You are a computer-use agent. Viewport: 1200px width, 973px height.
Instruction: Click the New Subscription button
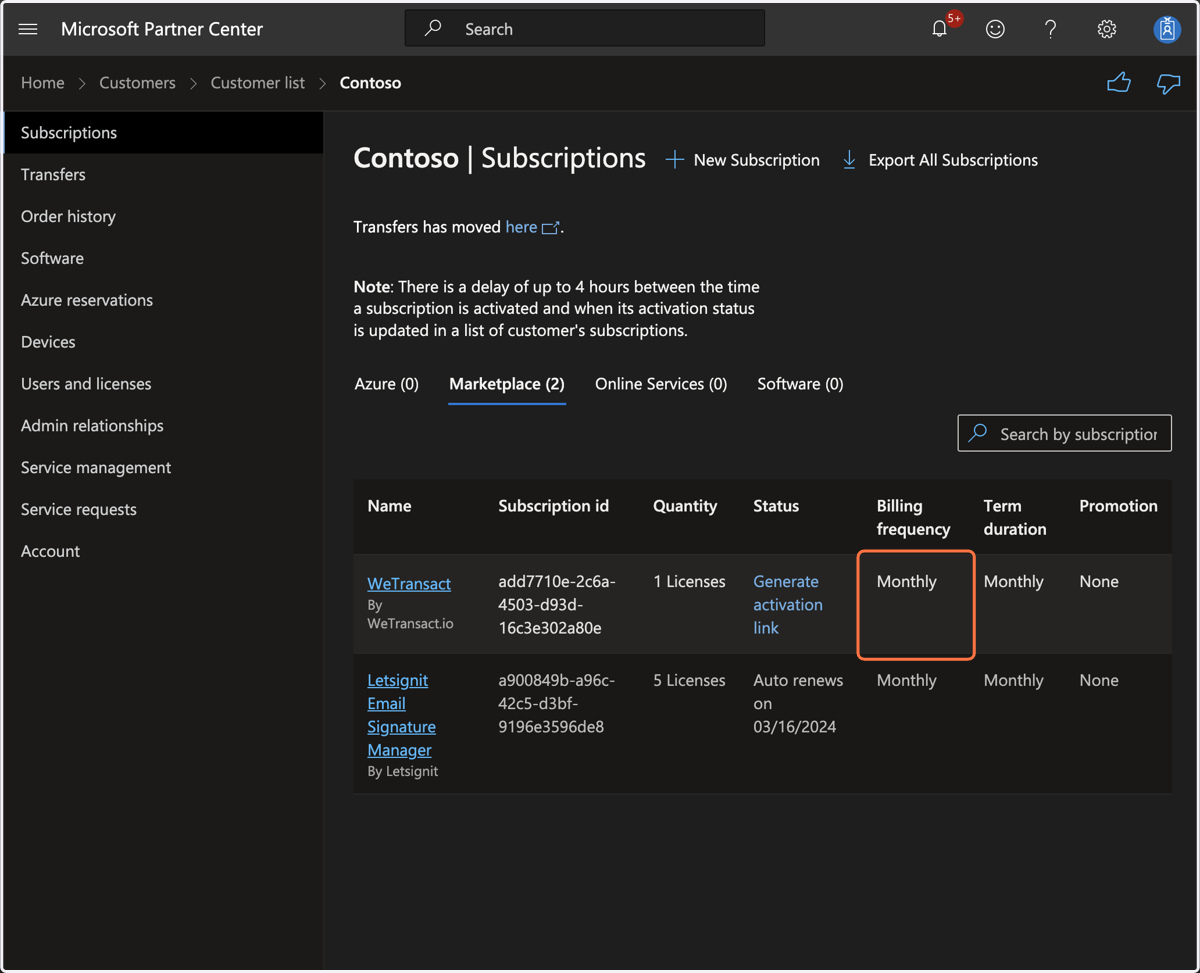(743, 160)
